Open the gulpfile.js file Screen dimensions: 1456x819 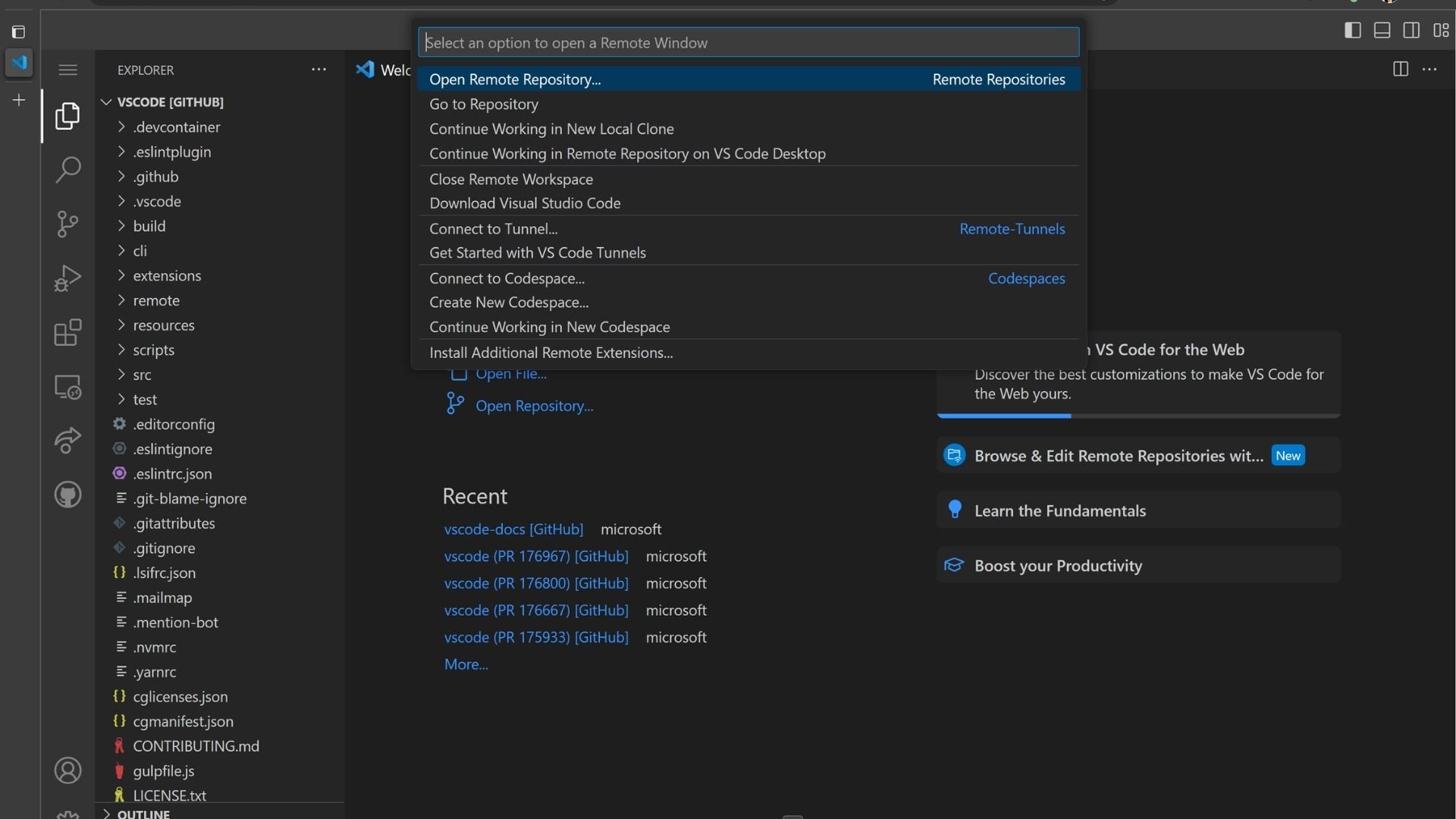[x=163, y=771]
